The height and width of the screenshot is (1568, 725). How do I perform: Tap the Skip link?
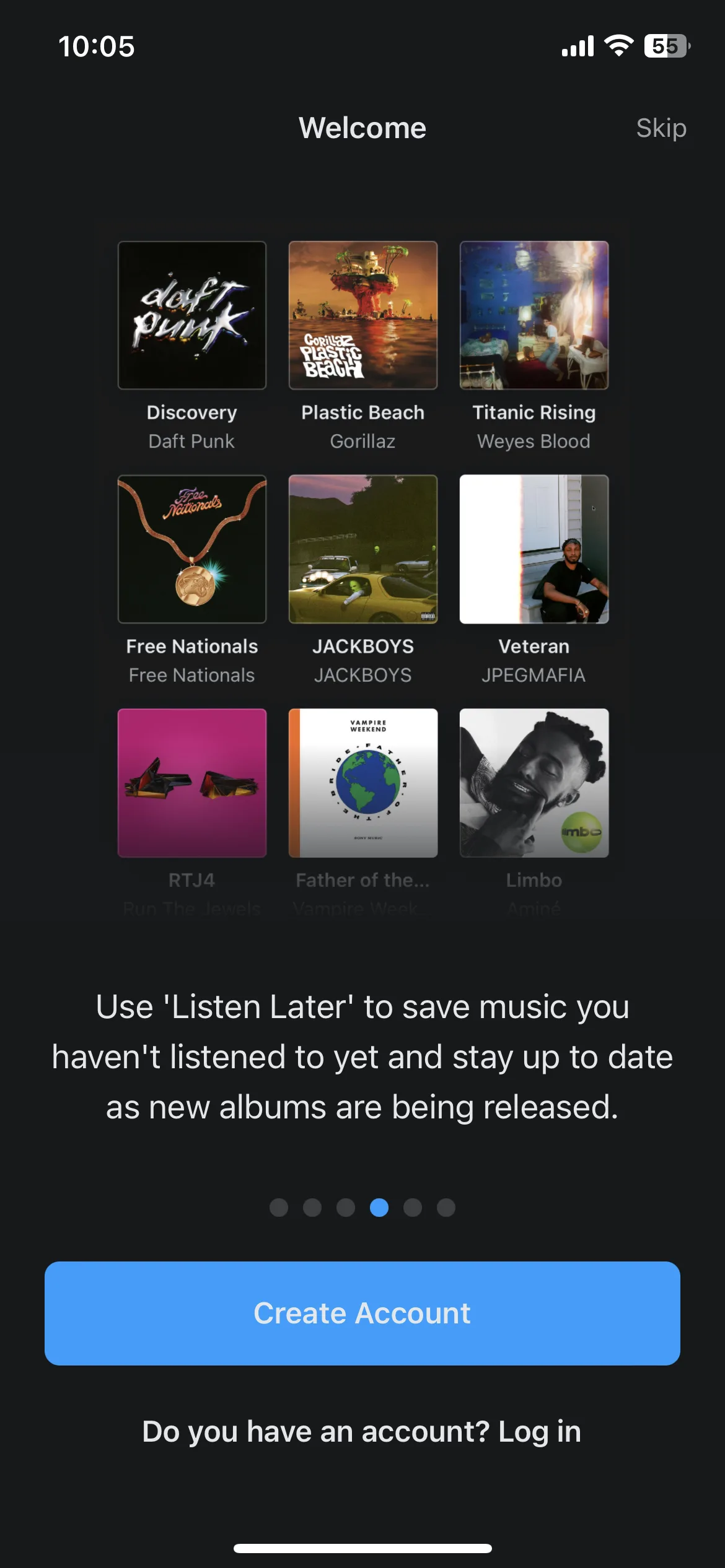[x=661, y=128]
